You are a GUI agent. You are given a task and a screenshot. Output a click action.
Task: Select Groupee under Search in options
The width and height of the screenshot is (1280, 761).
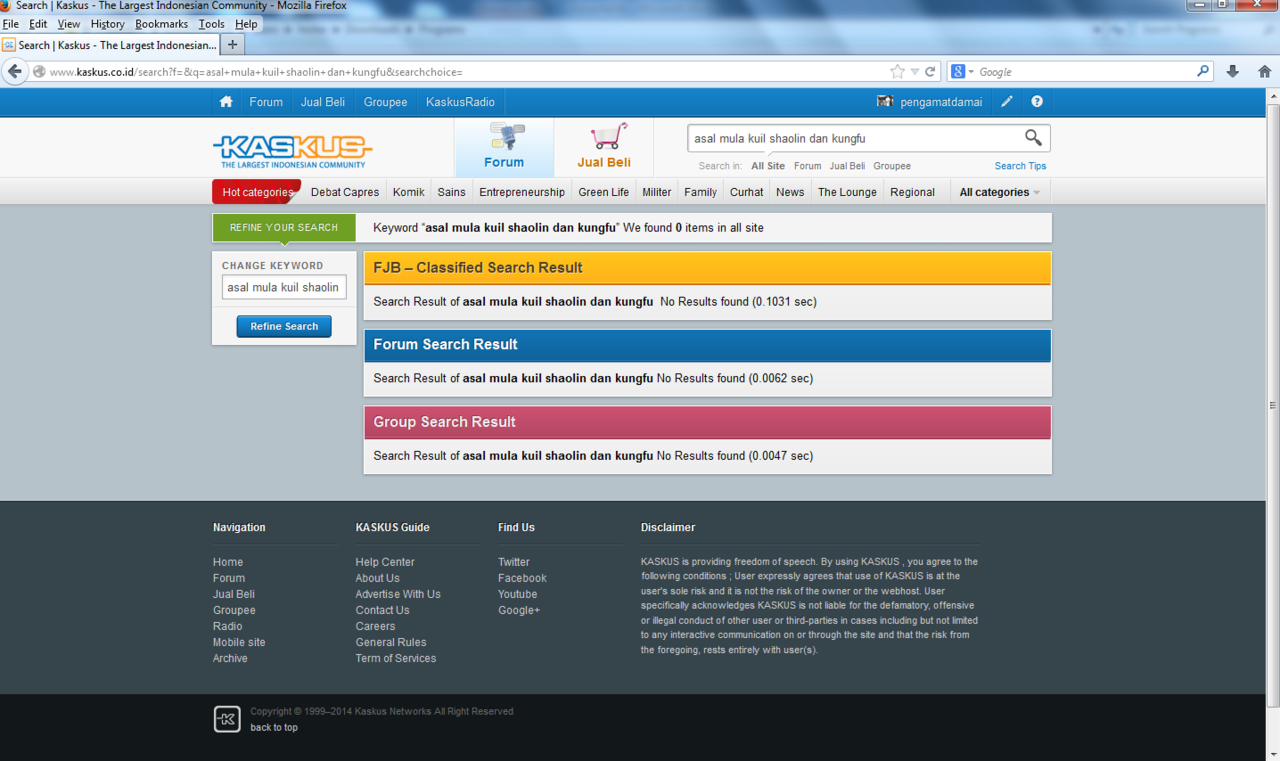pos(892,166)
